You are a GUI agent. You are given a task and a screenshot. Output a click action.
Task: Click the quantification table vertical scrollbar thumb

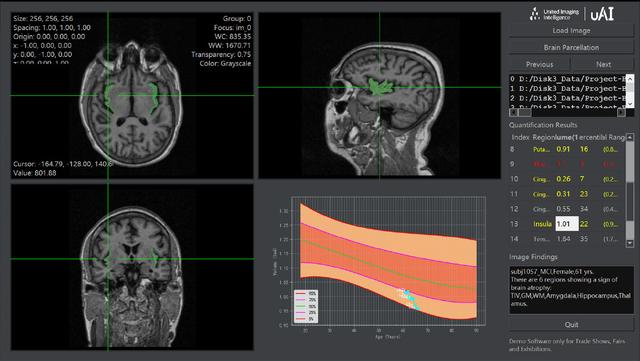pos(630,162)
